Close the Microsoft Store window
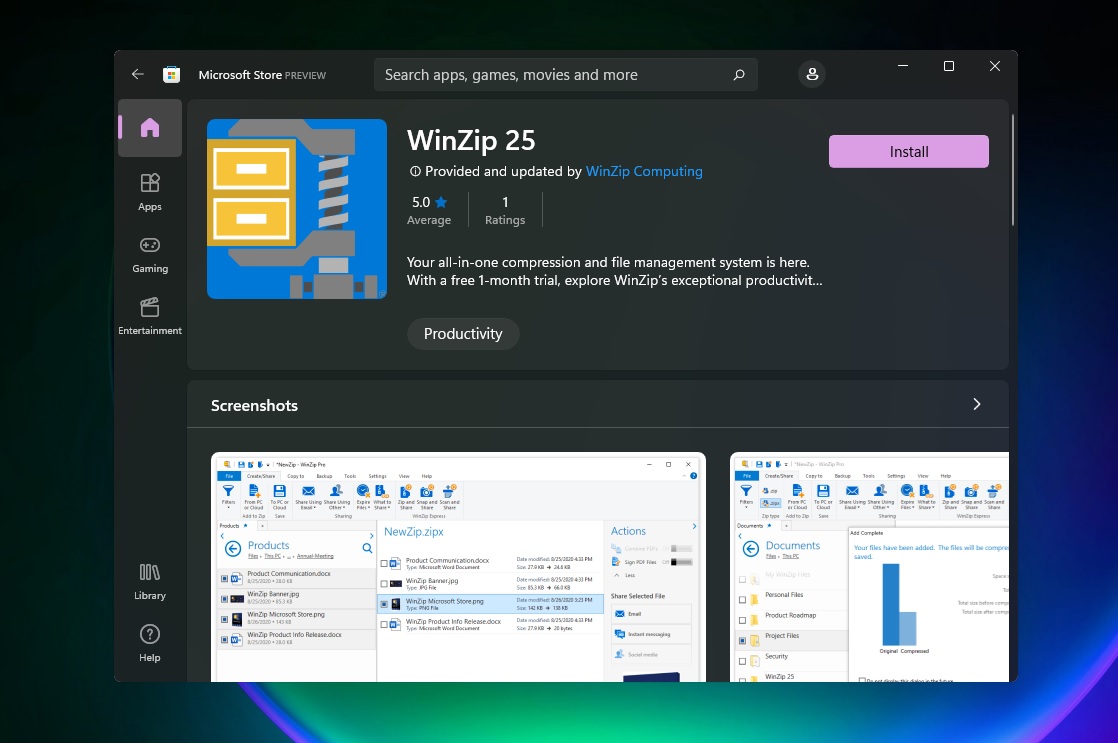Image resolution: width=1118 pixels, height=743 pixels. click(x=995, y=66)
